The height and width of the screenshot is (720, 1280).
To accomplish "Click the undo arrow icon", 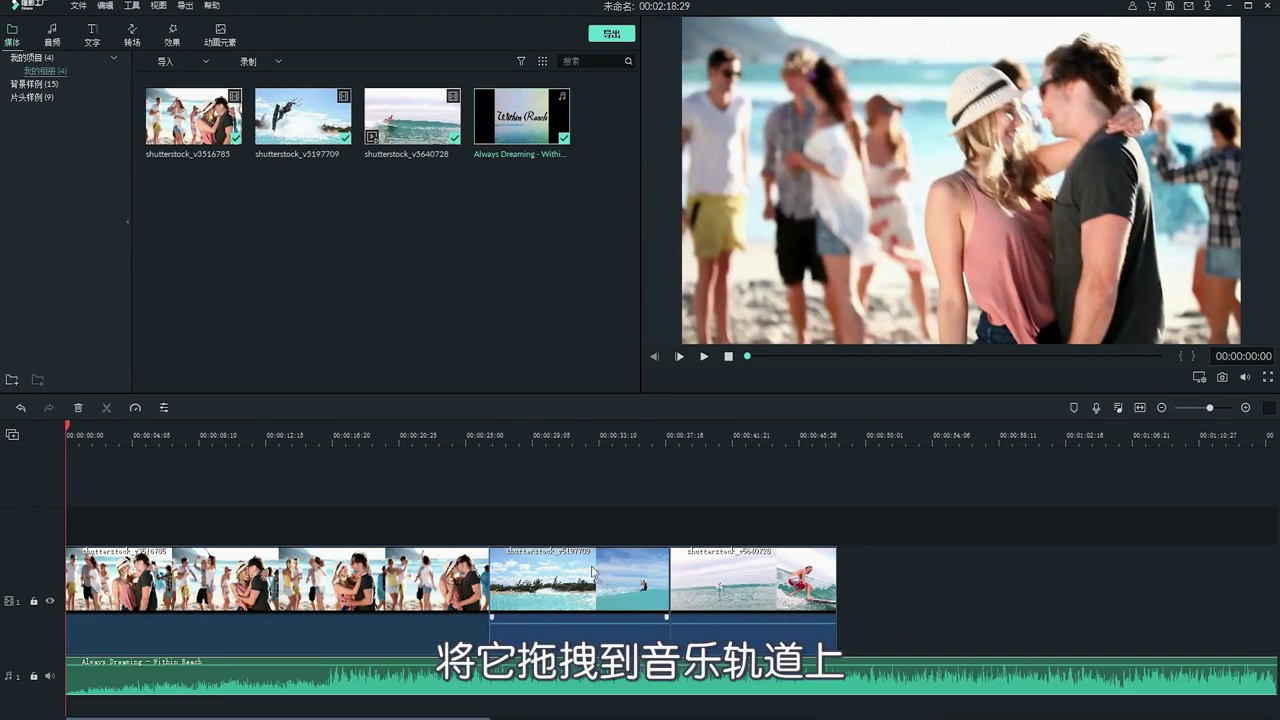I will [20, 408].
